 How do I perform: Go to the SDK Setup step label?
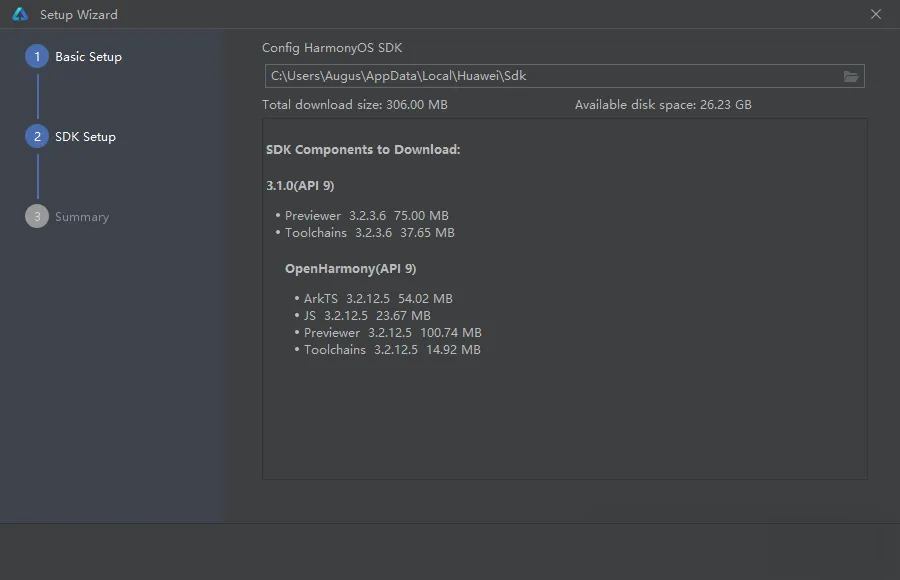86,137
